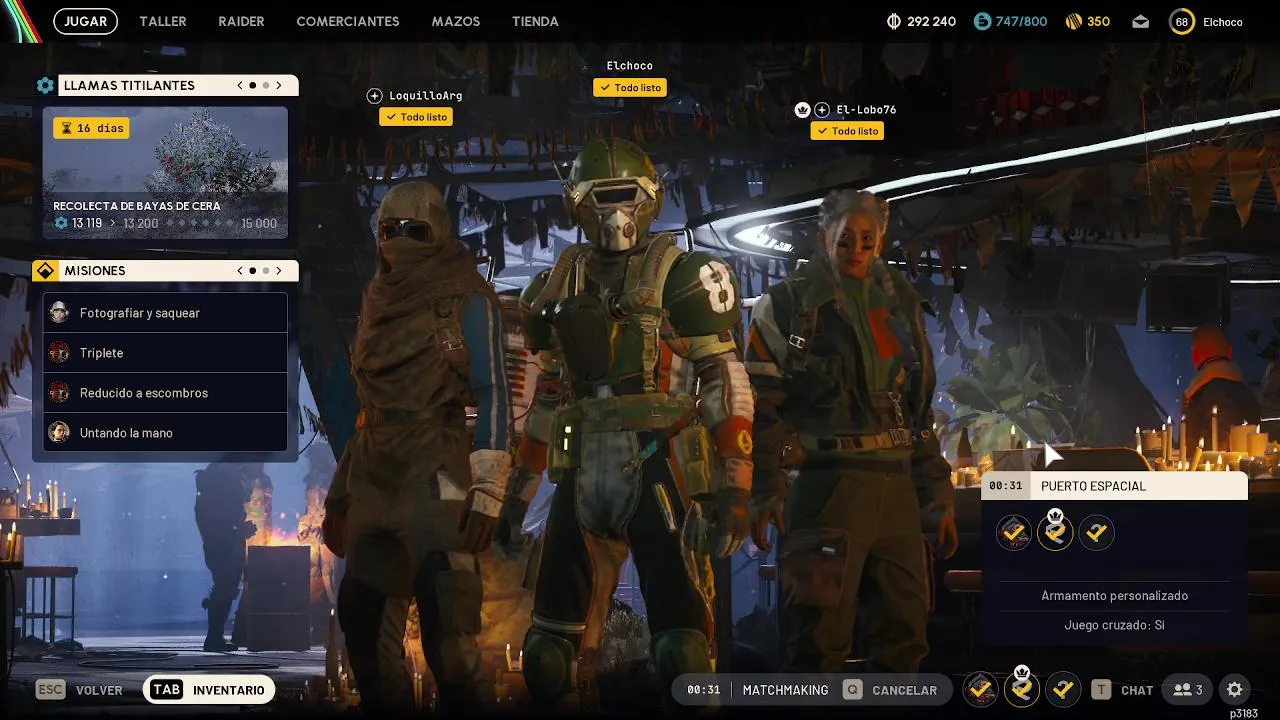Open the TIENDA tab
The width and height of the screenshot is (1280, 720).
click(535, 21)
